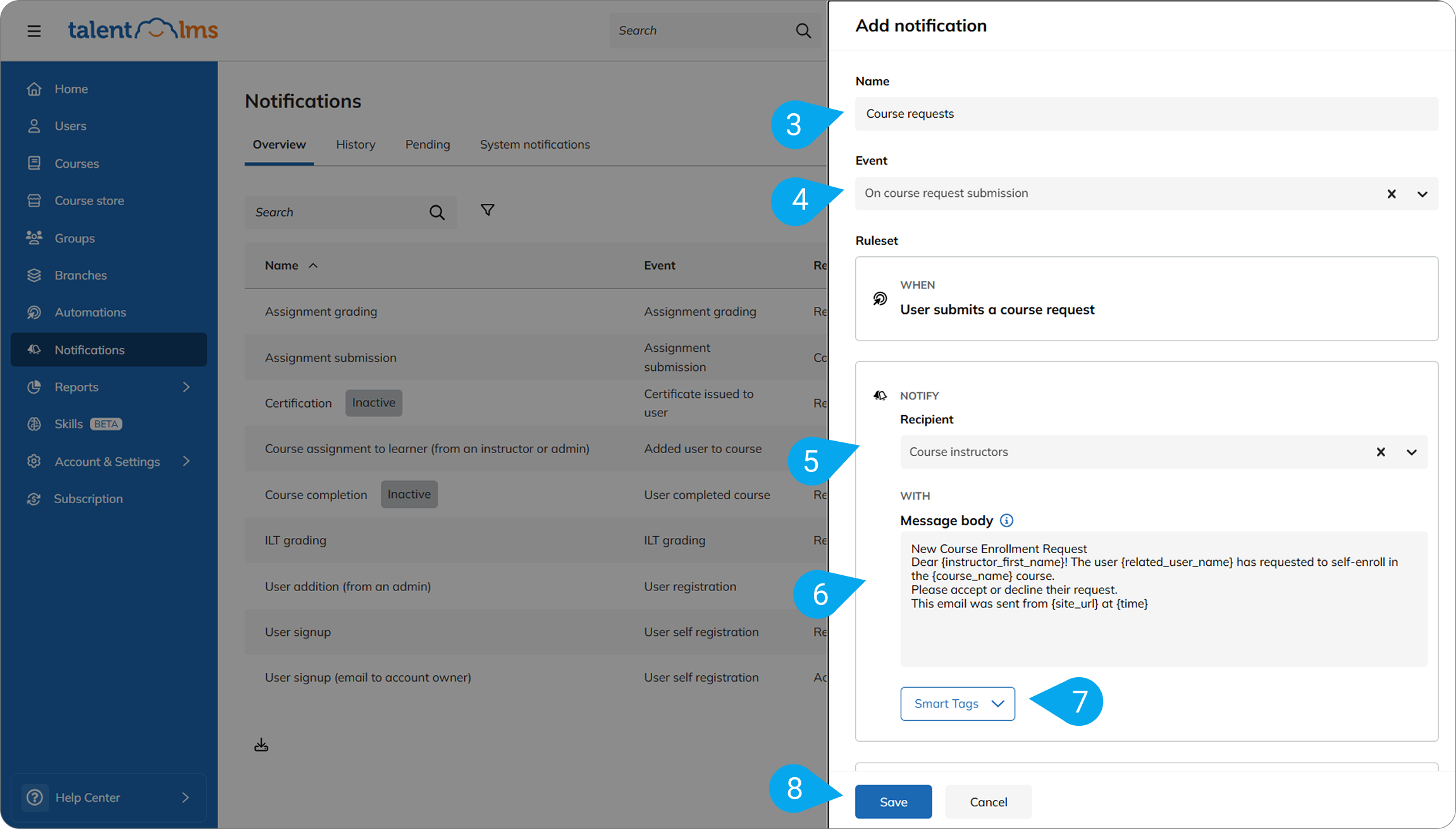
Task: Click the notifications table search magnifier icon
Action: tap(437, 213)
